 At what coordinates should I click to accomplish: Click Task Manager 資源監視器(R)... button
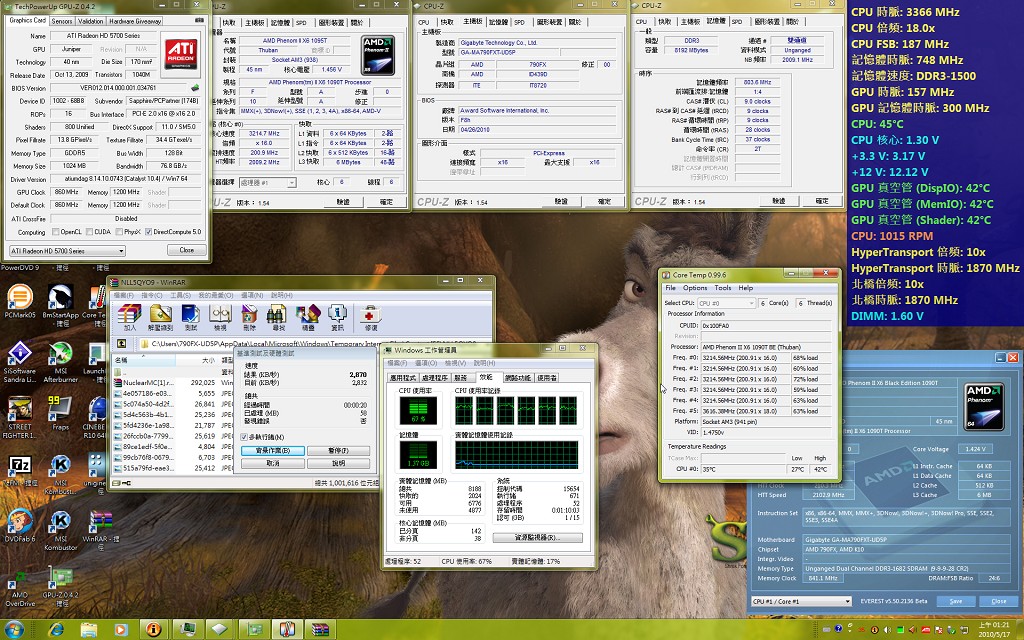538,537
